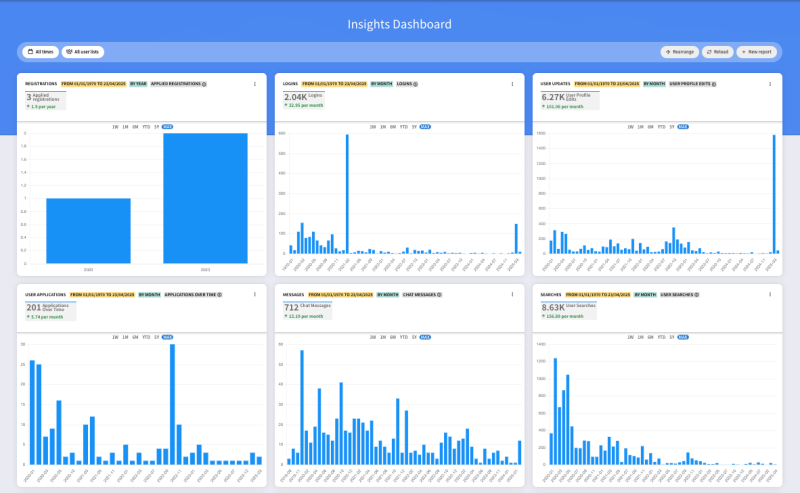Select 1M range on Searches chart

pyautogui.click(x=640, y=337)
